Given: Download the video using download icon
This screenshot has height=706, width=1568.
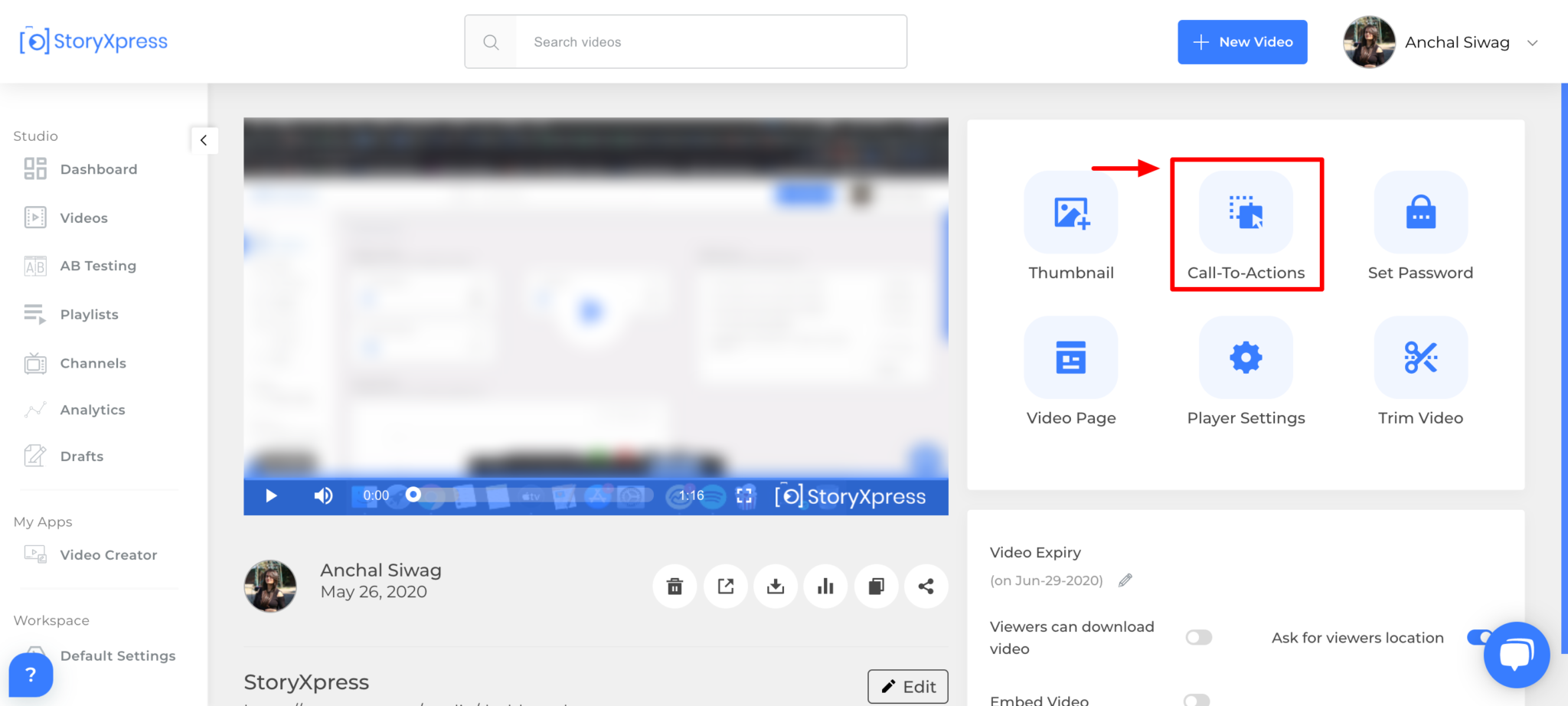Looking at the screenshot, I should click(776, 587).
